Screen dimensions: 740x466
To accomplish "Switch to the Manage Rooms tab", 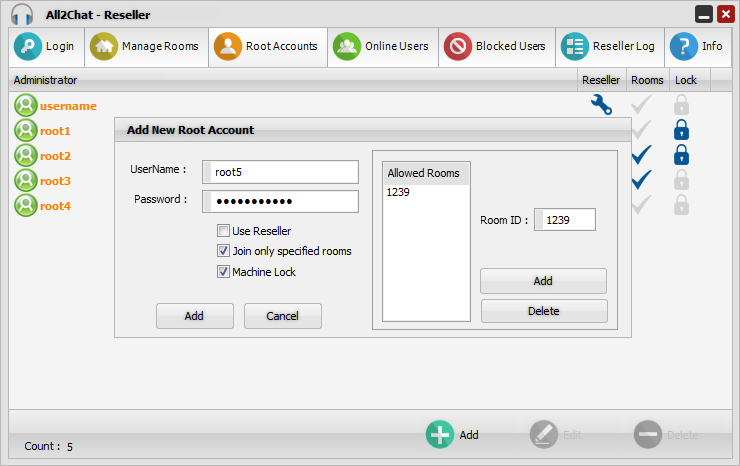I will tap(148, 47).
